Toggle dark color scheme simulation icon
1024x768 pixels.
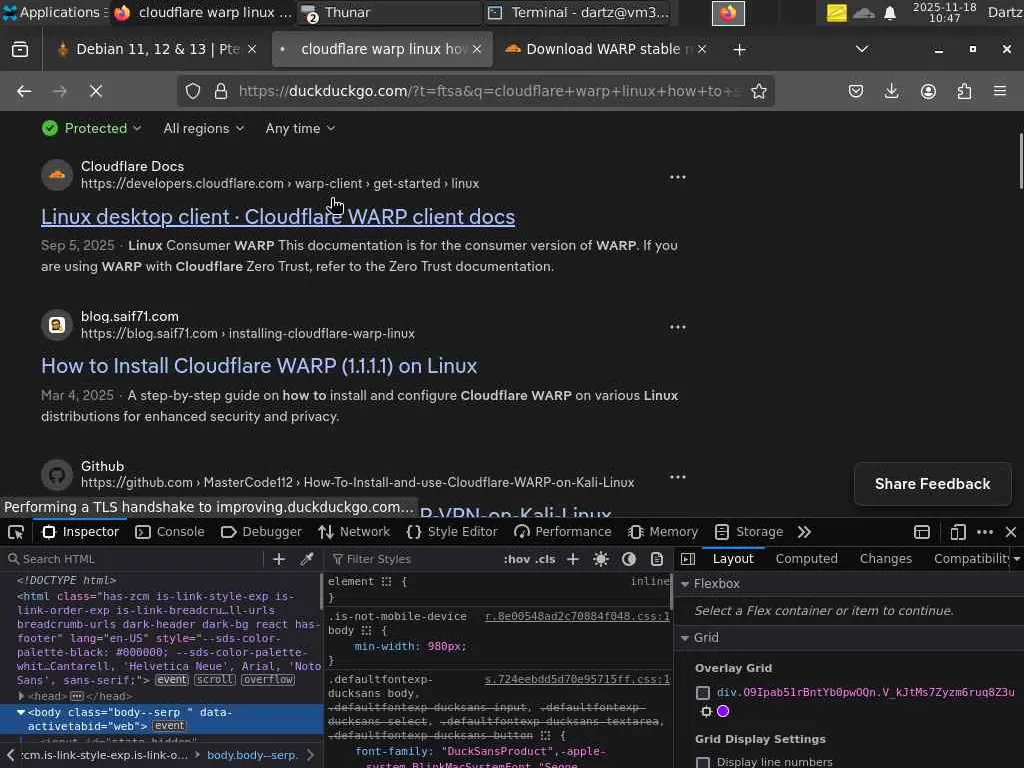coord(629,559)
